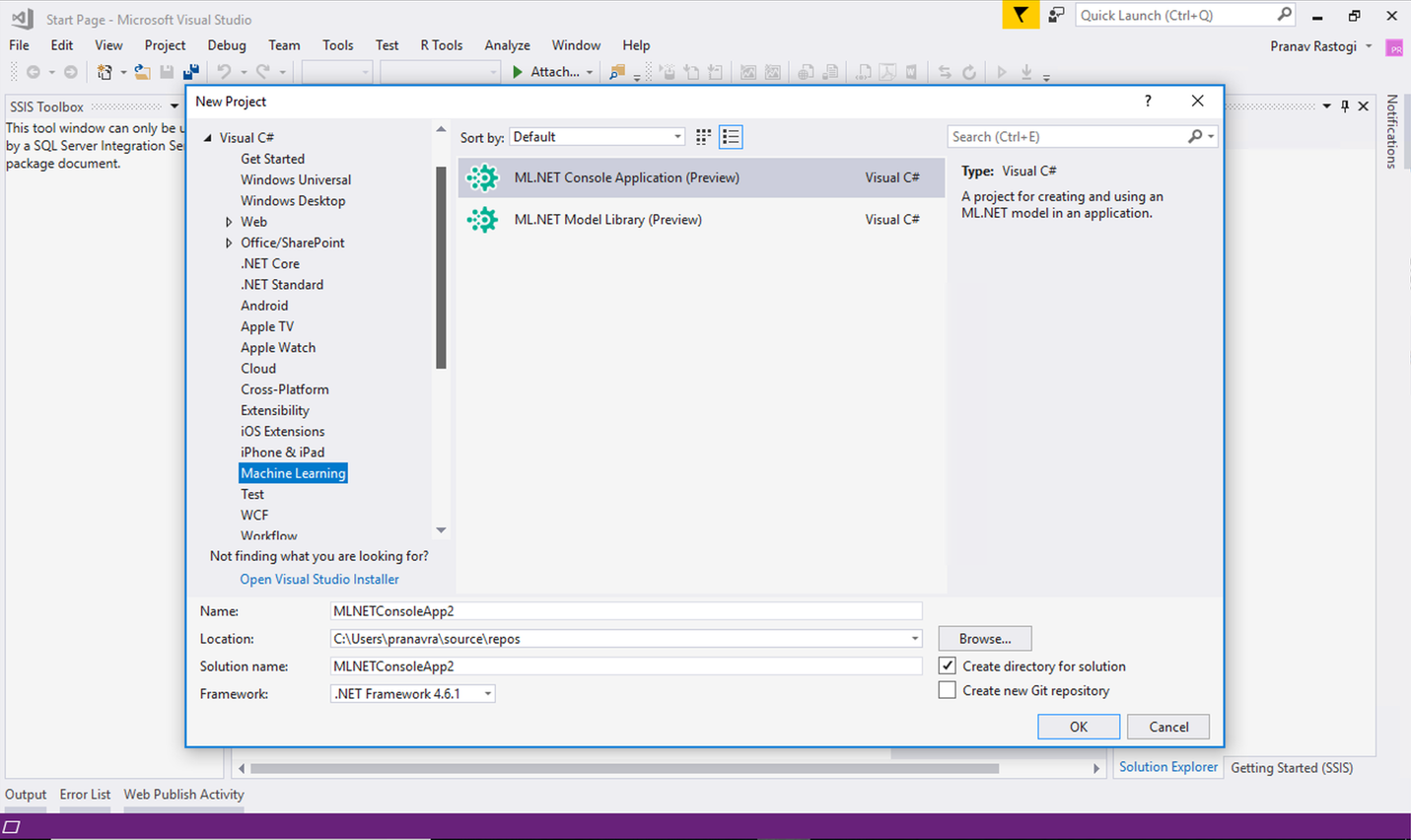Viewport: 1411px width, 840px height.
Task: Pin the SSIS Toolbox panel
Action: point(1345,106)
